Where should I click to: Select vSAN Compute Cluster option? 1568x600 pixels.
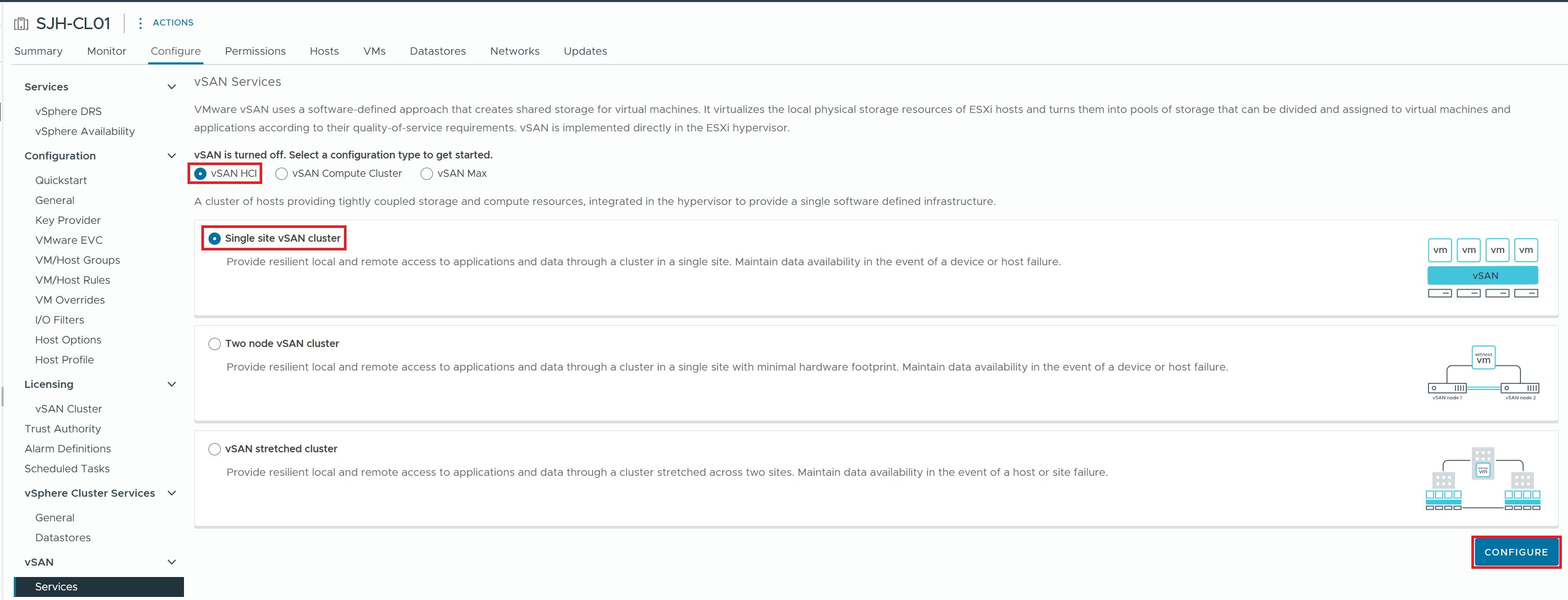tap(281, 174)
